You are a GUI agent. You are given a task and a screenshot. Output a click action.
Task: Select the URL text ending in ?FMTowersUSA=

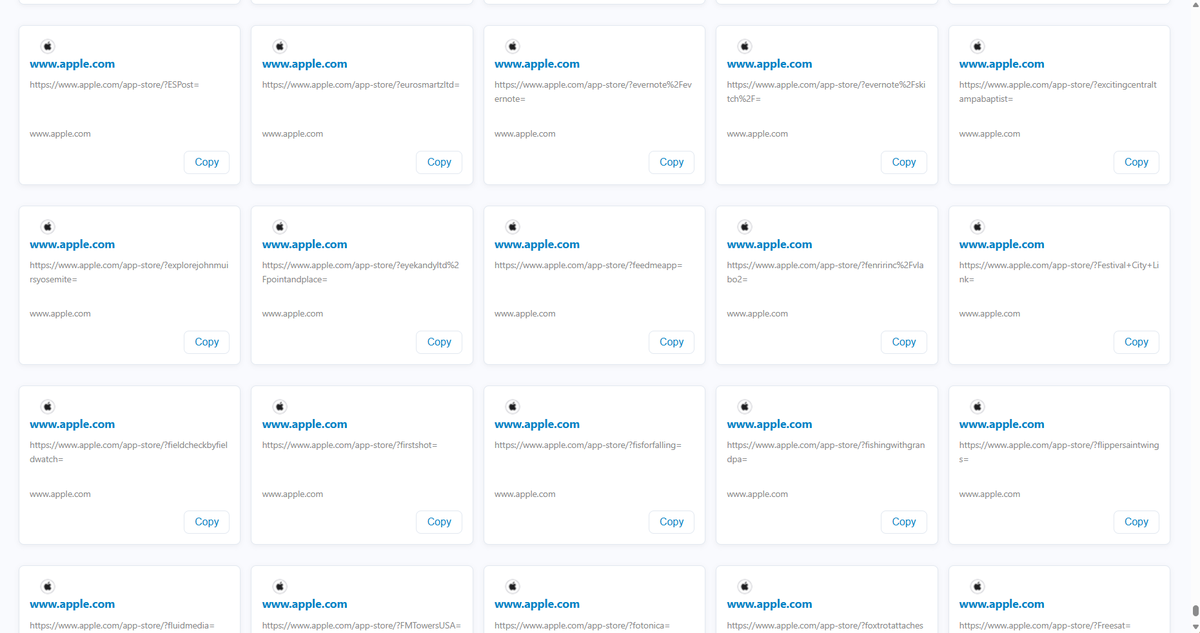click(361, 626)
